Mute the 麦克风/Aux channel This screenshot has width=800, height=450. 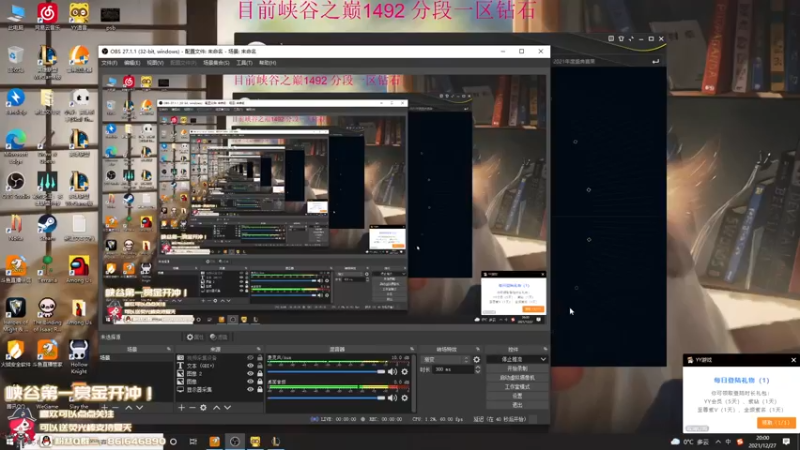(x=392, y=371)
